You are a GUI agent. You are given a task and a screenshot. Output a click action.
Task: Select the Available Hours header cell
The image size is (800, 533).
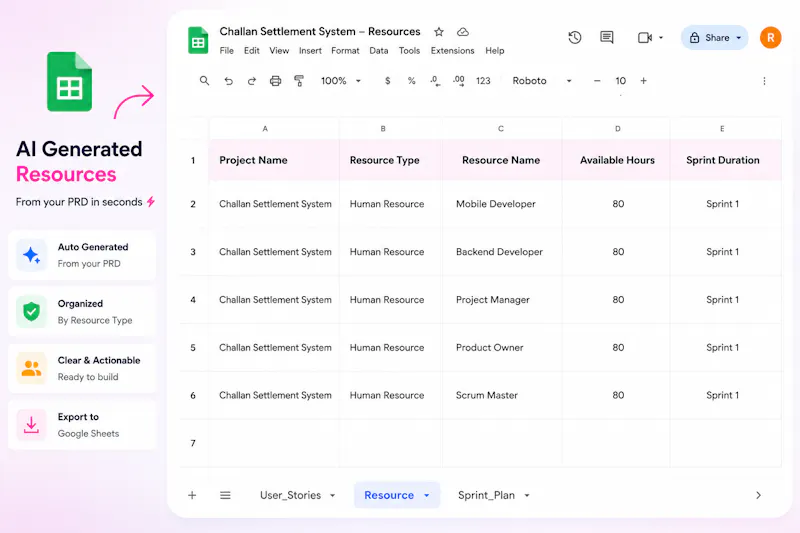click(x=616, y=160)
